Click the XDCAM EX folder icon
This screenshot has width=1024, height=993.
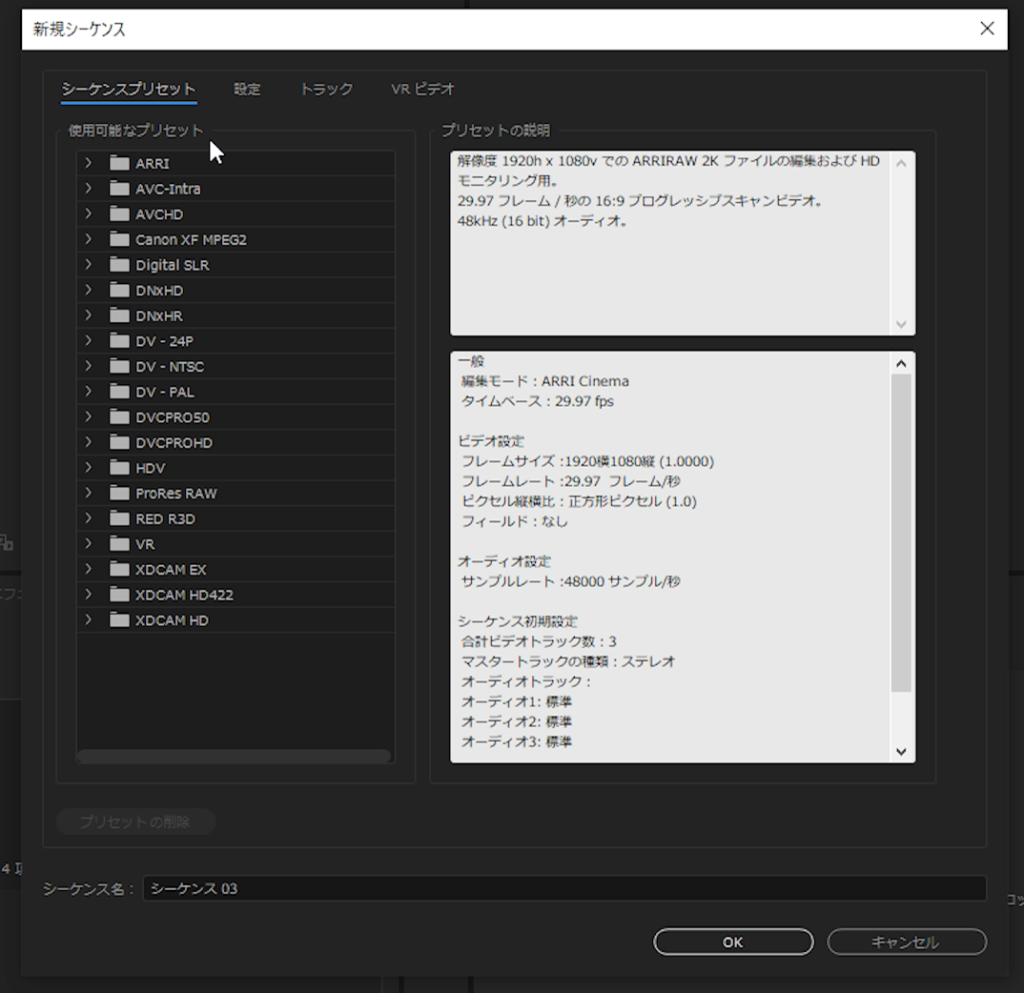(120, 569)
